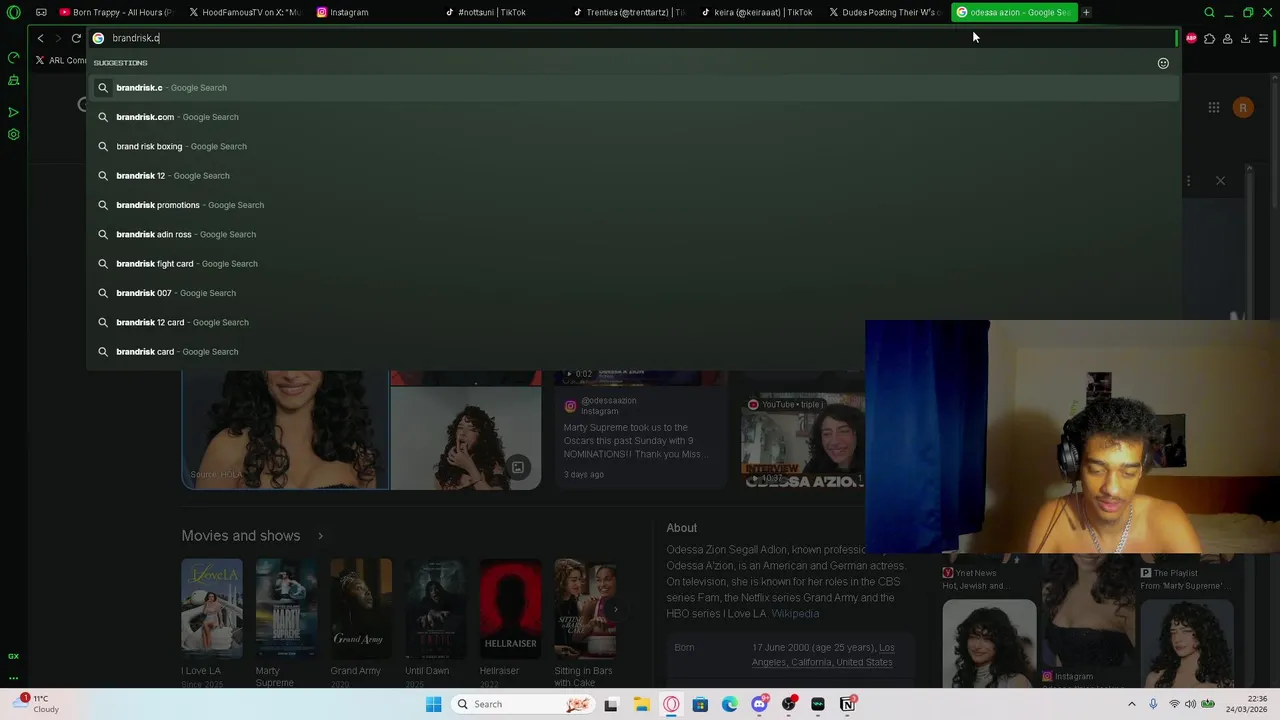Open File Explorer from the taskbar

[641, 704]
